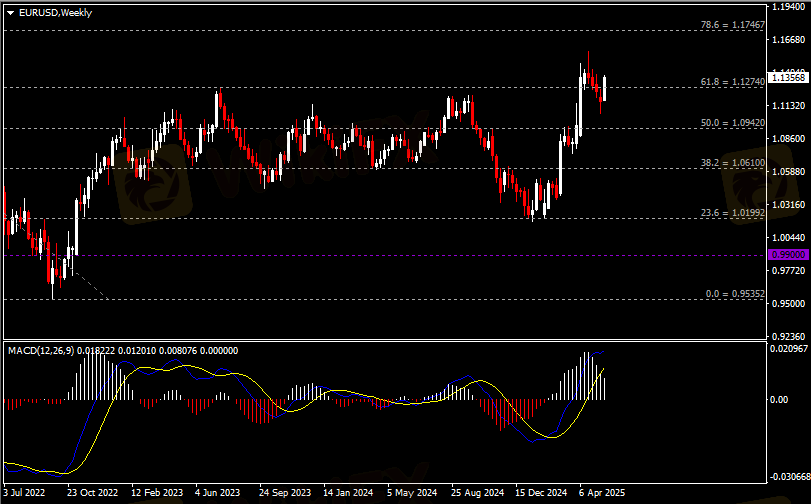Click the 4 Jun 2023 date label
Screen dimensions: 811x504
pyautogui.click(x=218, y=493)
